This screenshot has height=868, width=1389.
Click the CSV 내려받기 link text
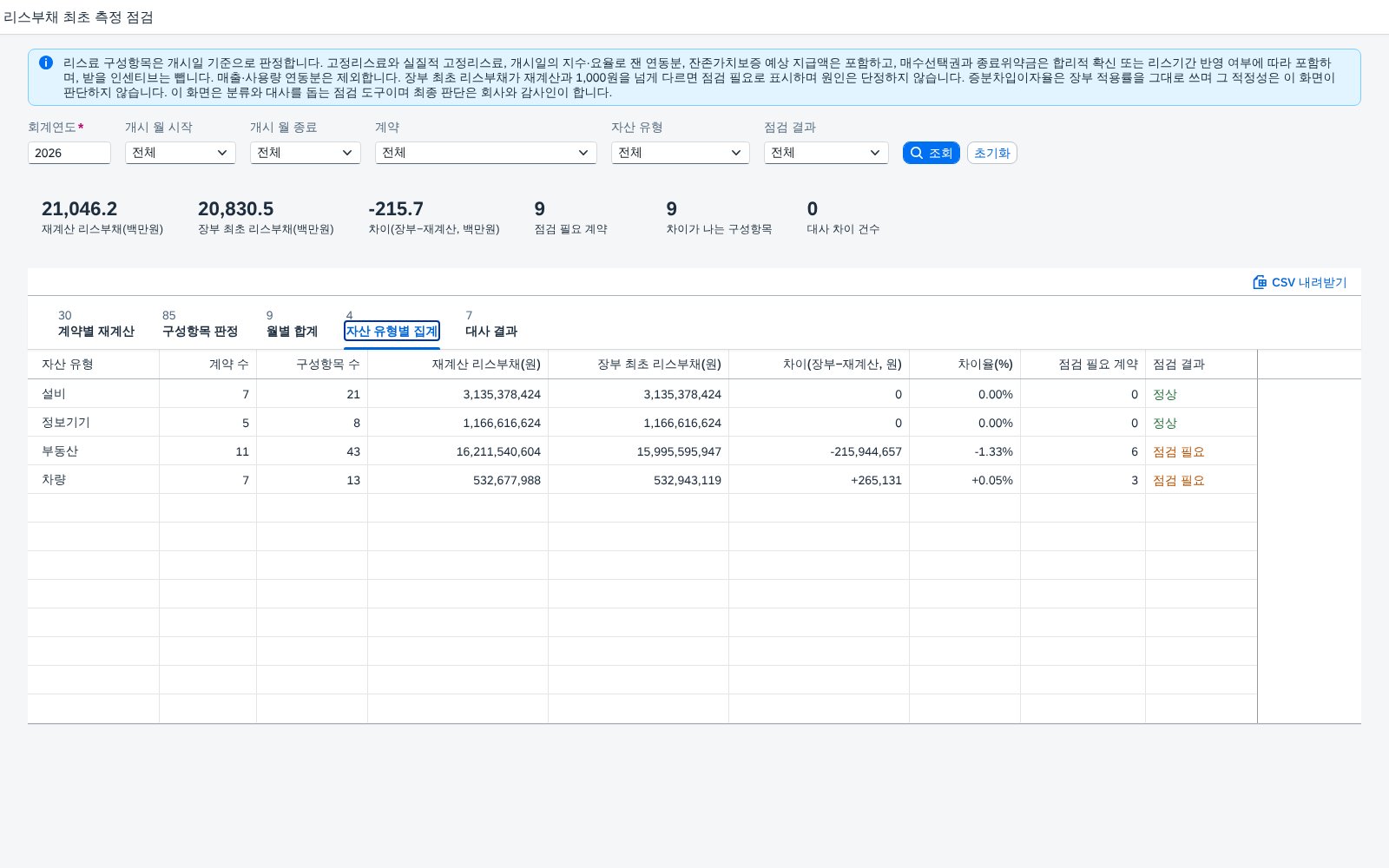[1309, 282]
